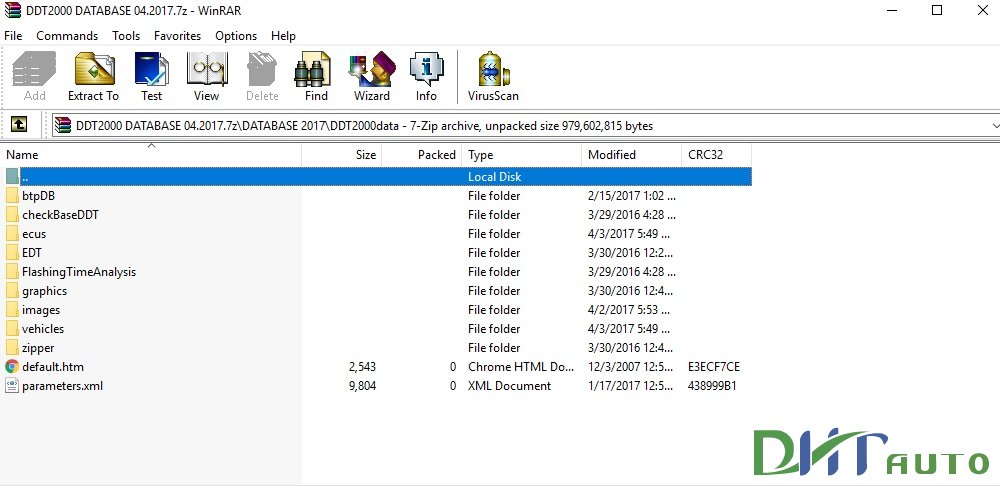Select the checkBaseDDT folder icon

(x=12, y=215)
